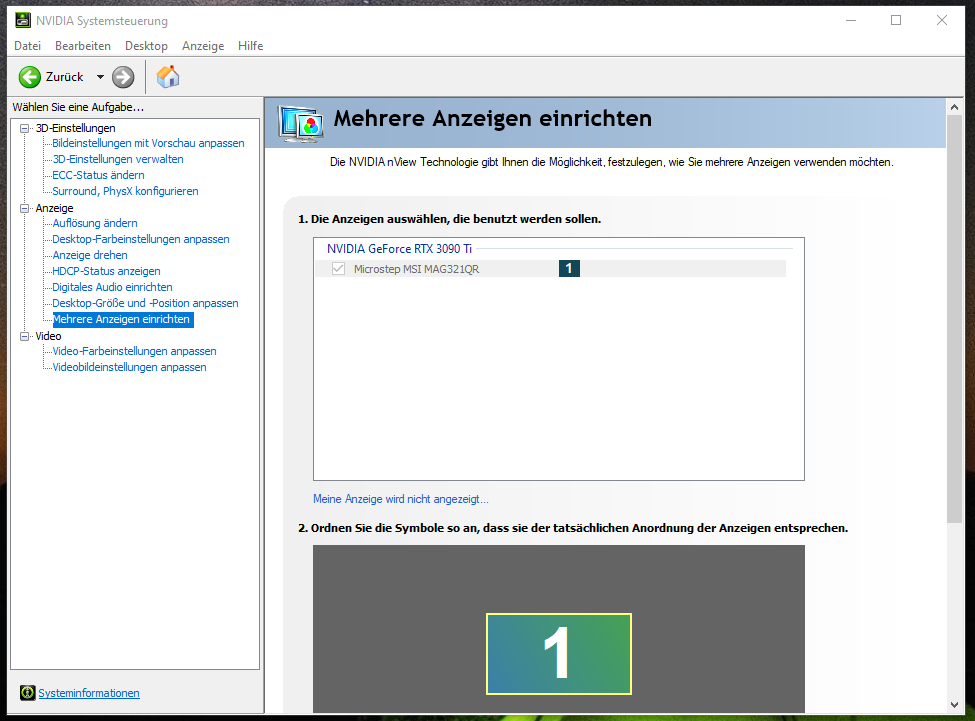The height and width of the screenshot is (721, 975).
Task: Click the Zurück button text
Action: coord(65,77)
